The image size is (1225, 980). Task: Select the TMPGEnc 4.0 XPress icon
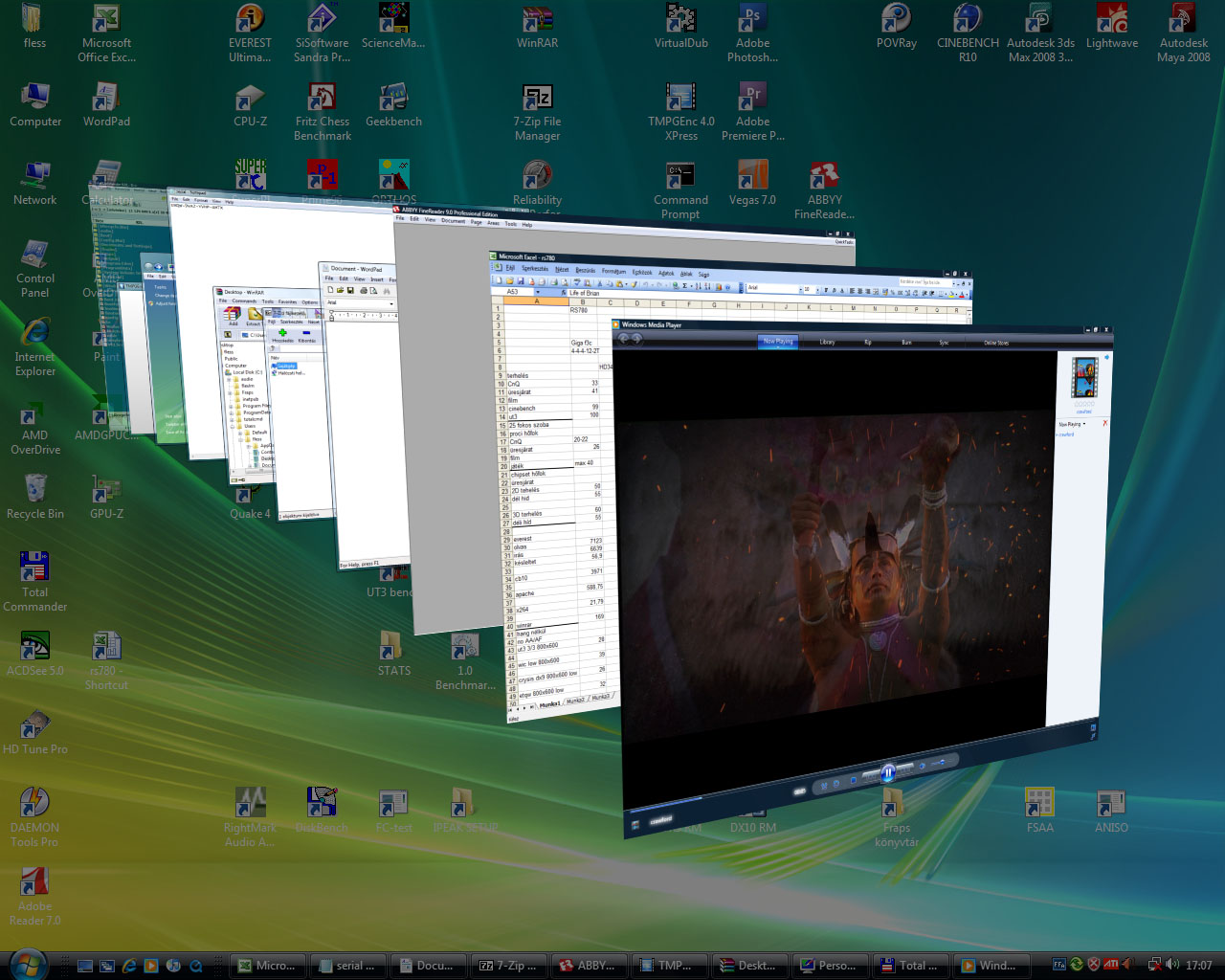[680, 112]
